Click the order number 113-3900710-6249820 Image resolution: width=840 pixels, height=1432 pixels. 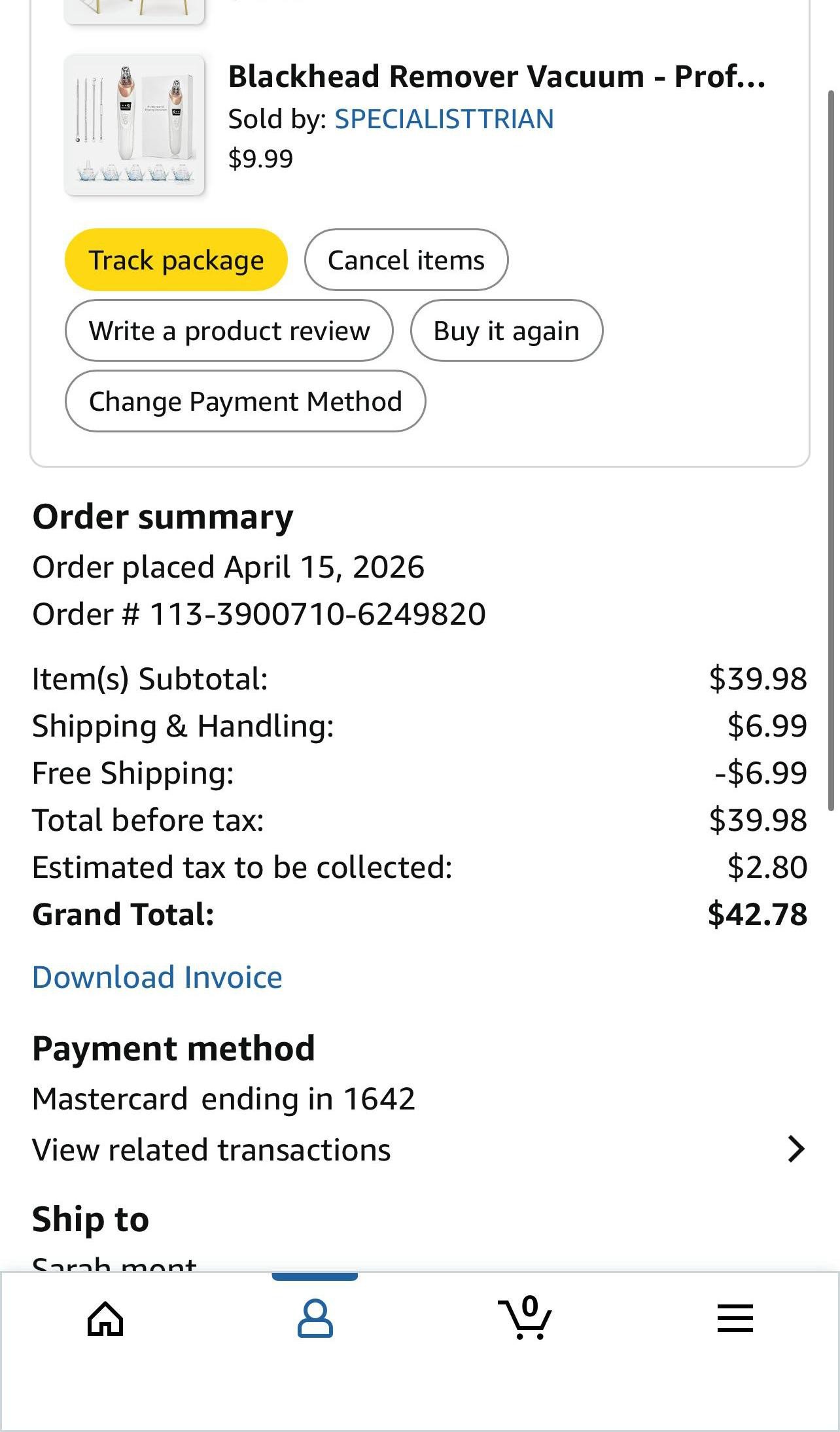click(x=317, y=614)
